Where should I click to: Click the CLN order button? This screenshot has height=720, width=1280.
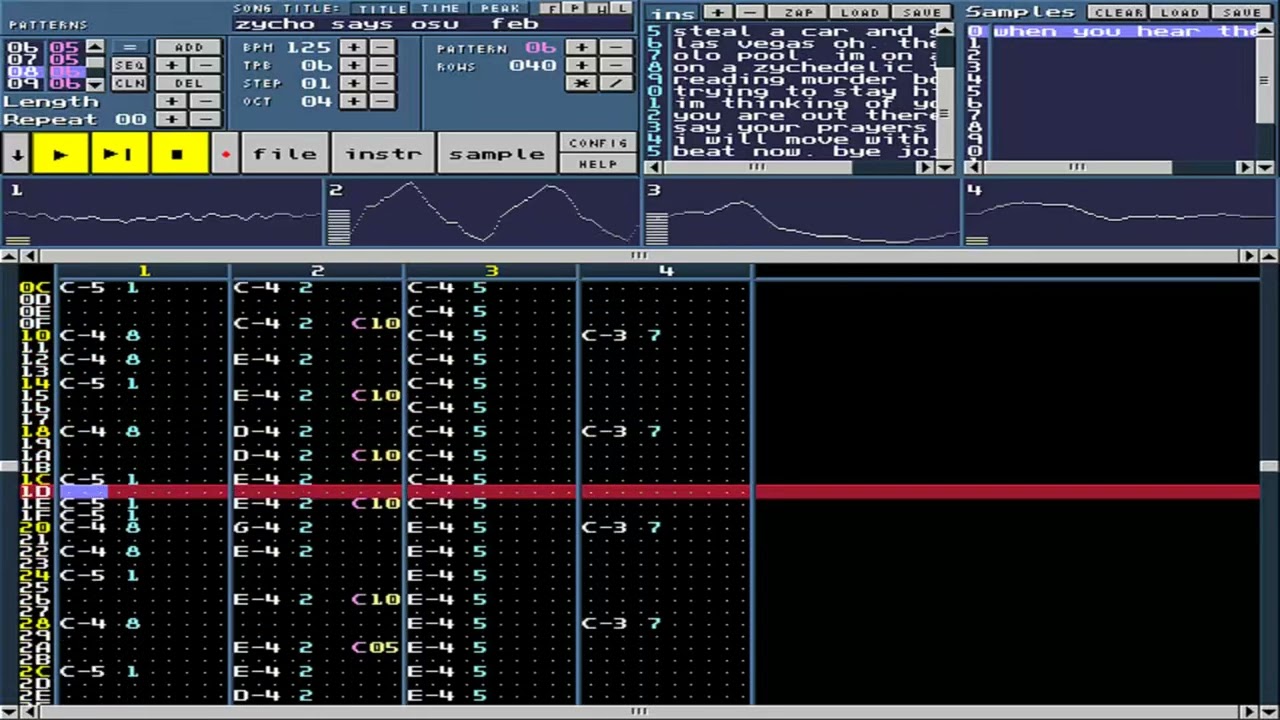(x=129, y=83)
